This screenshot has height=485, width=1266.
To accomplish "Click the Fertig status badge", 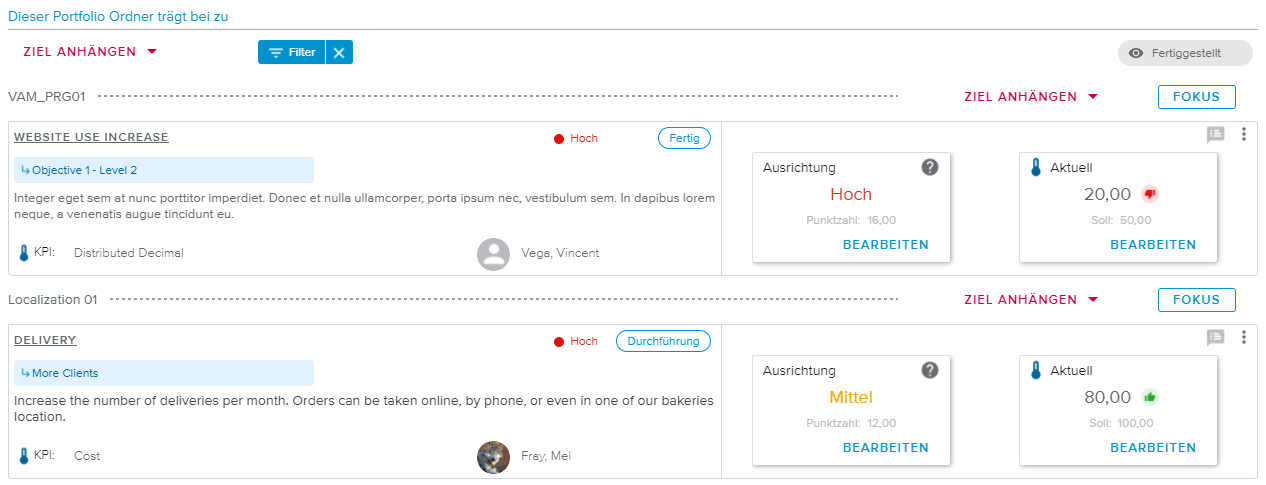I will point(684,138).
